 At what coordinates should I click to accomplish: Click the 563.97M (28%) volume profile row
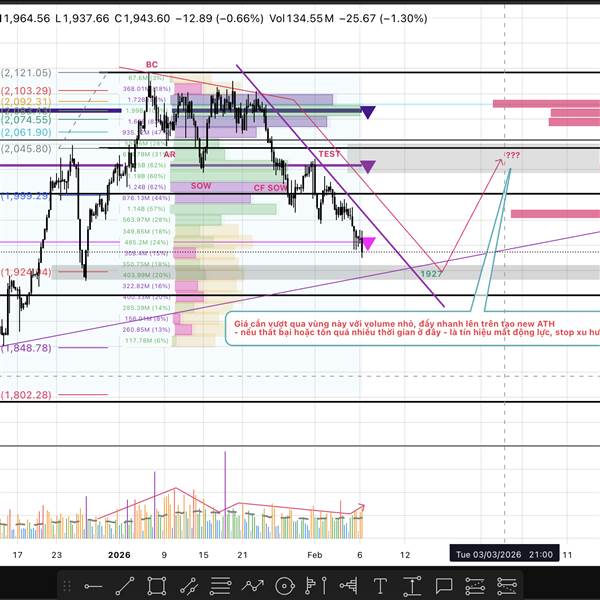point(146,220)
